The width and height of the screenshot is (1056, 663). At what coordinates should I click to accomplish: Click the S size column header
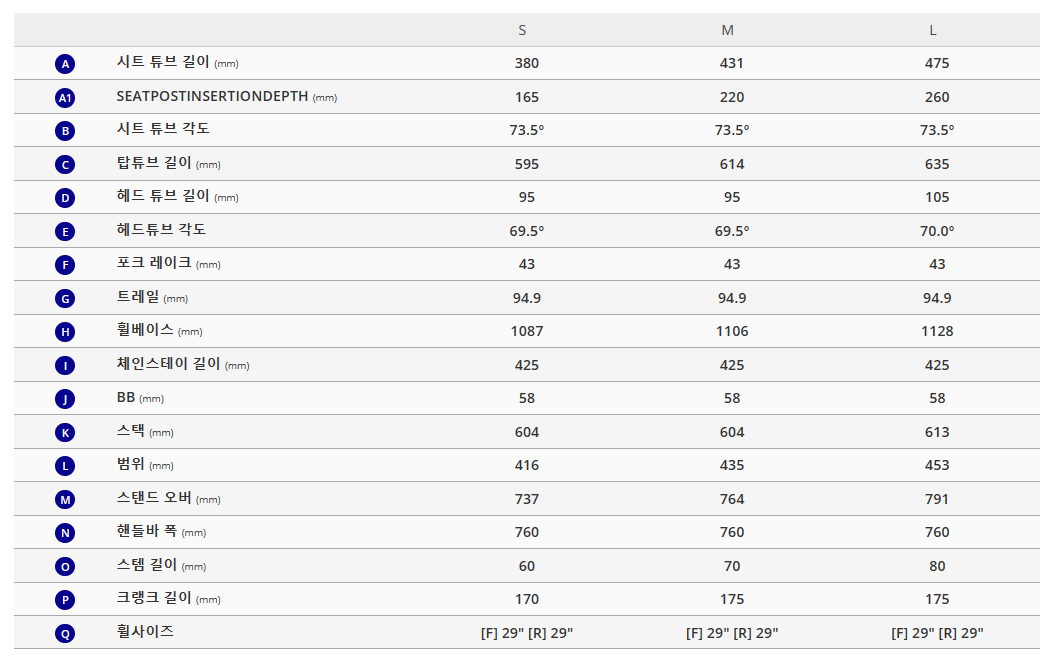click(522, 30)
